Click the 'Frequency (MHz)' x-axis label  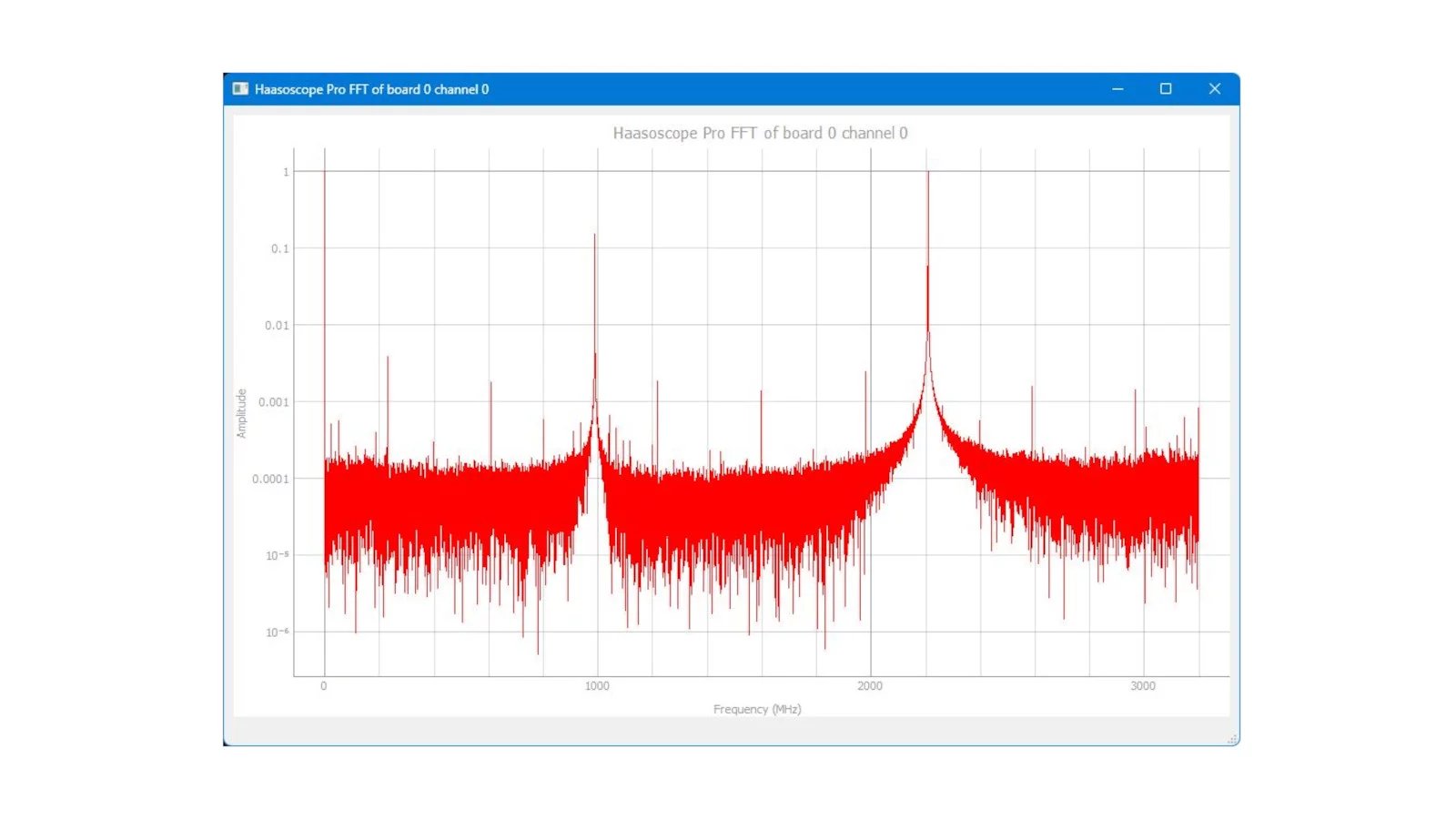click(757, 709)
